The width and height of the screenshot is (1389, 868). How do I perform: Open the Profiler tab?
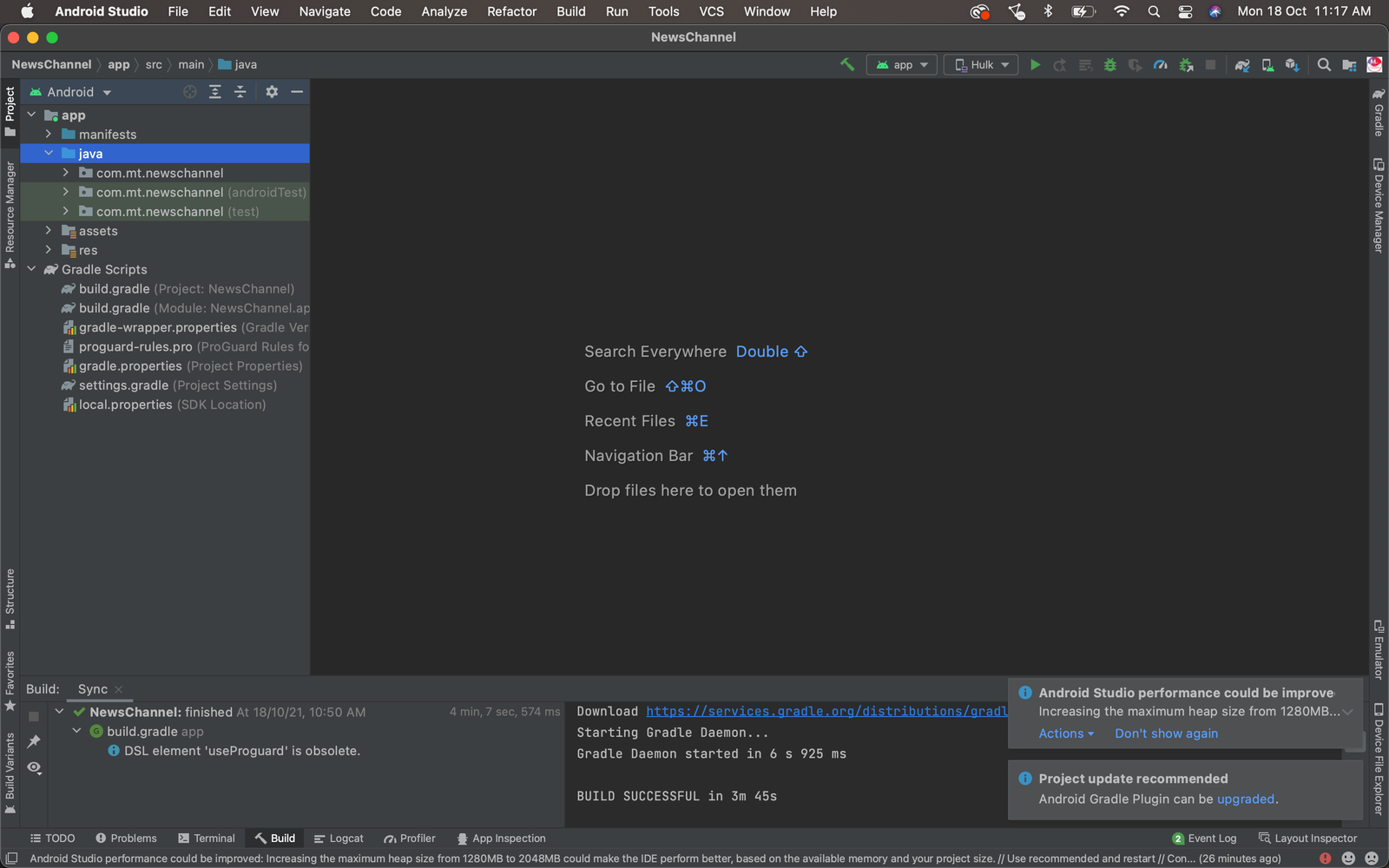point(410,838)
